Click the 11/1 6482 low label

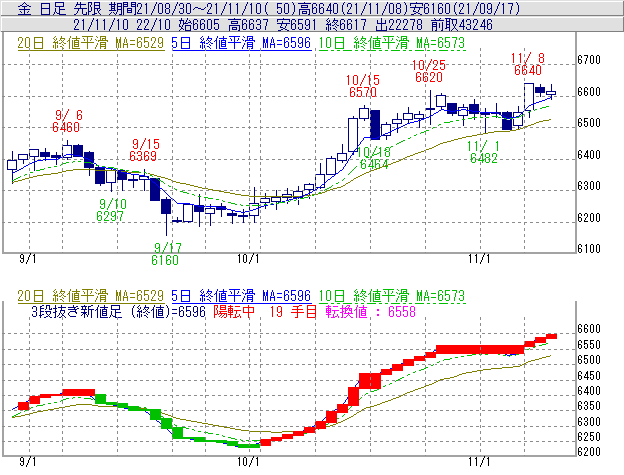[484, 152]
